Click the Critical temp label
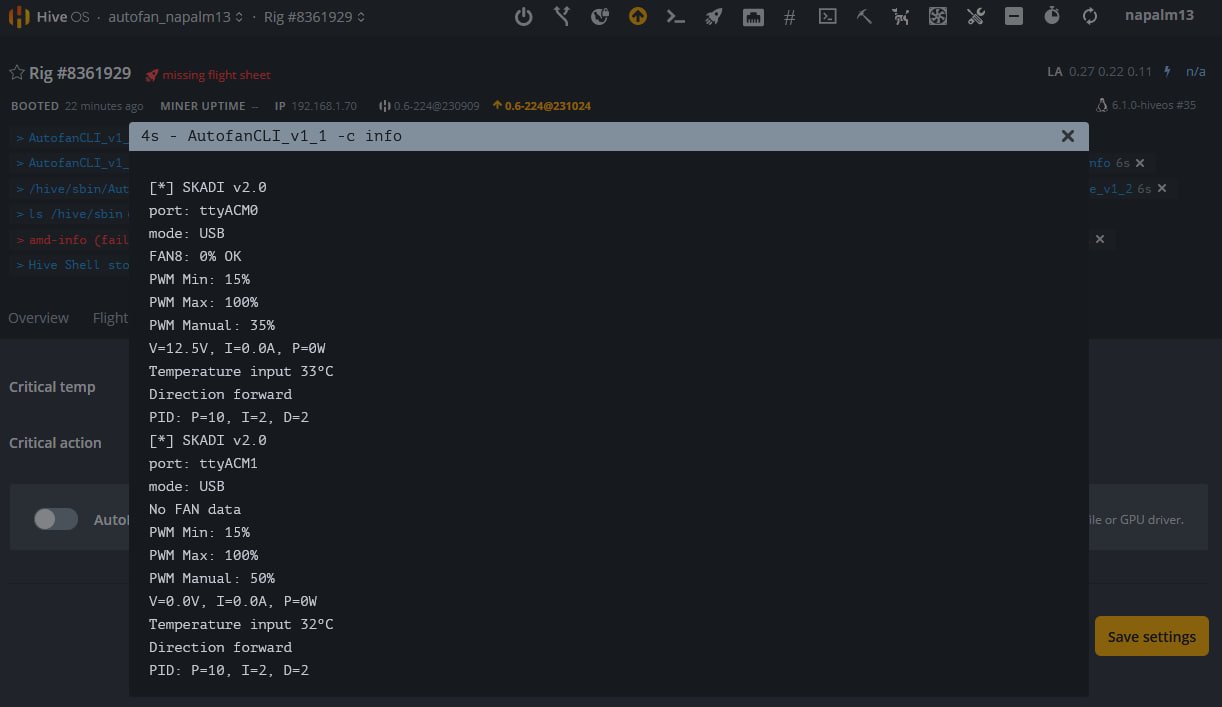Screen dimensions: 1222x707 (52, 387)
